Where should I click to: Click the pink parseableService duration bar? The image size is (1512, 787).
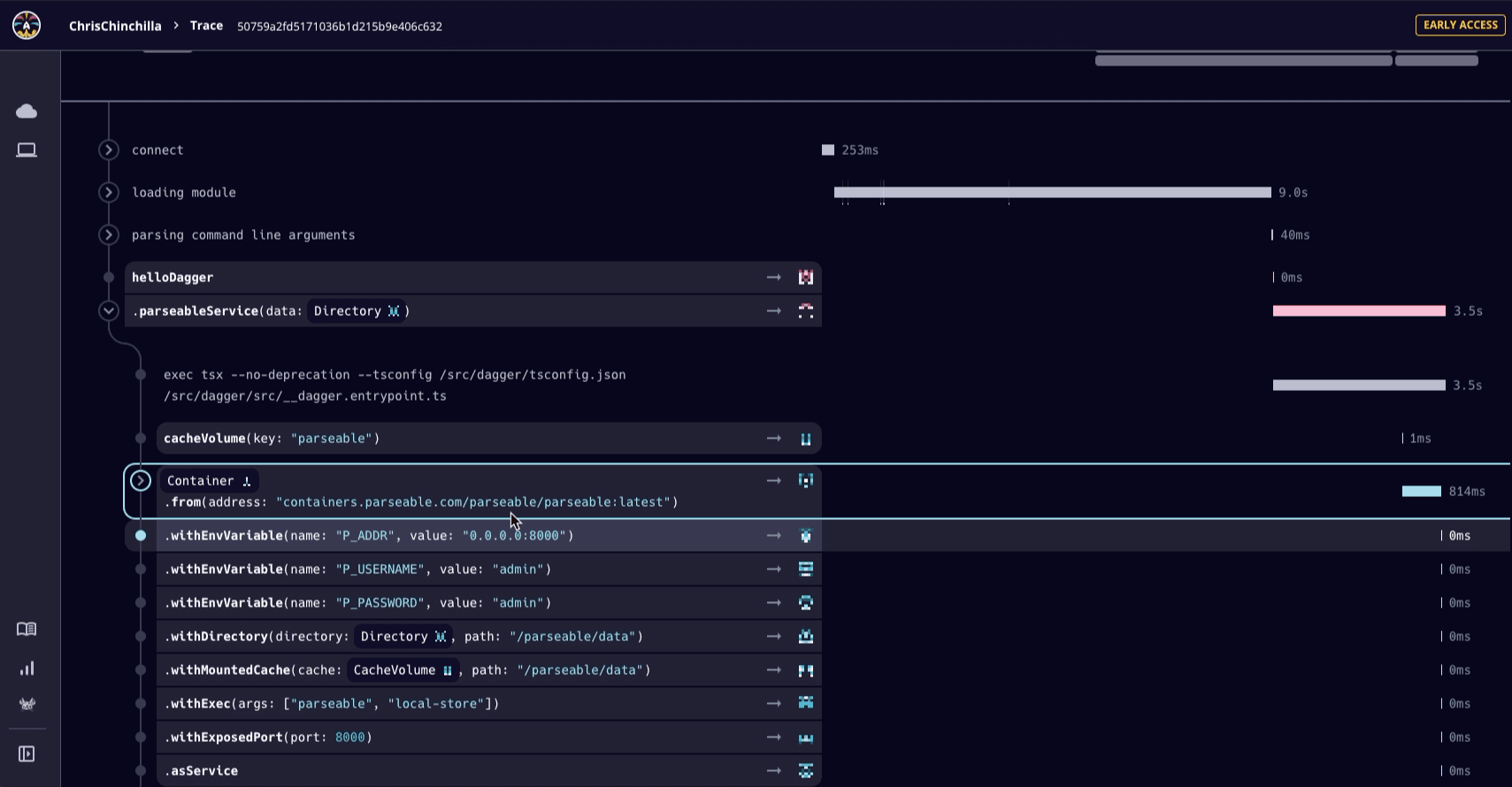(1358, 311)
